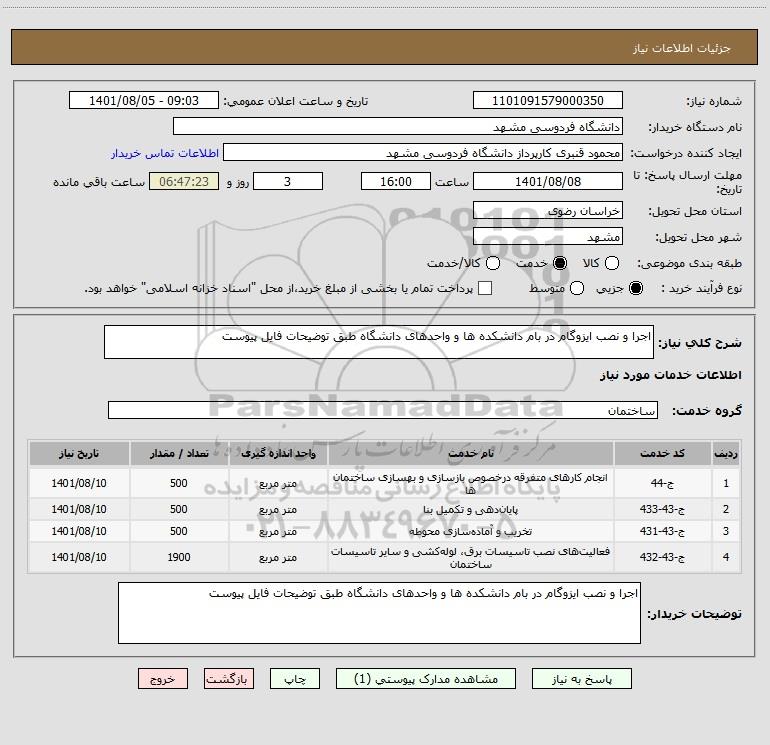Click the ردیف column header
This screenshot has height=745, width=770.
coord(726,453)
